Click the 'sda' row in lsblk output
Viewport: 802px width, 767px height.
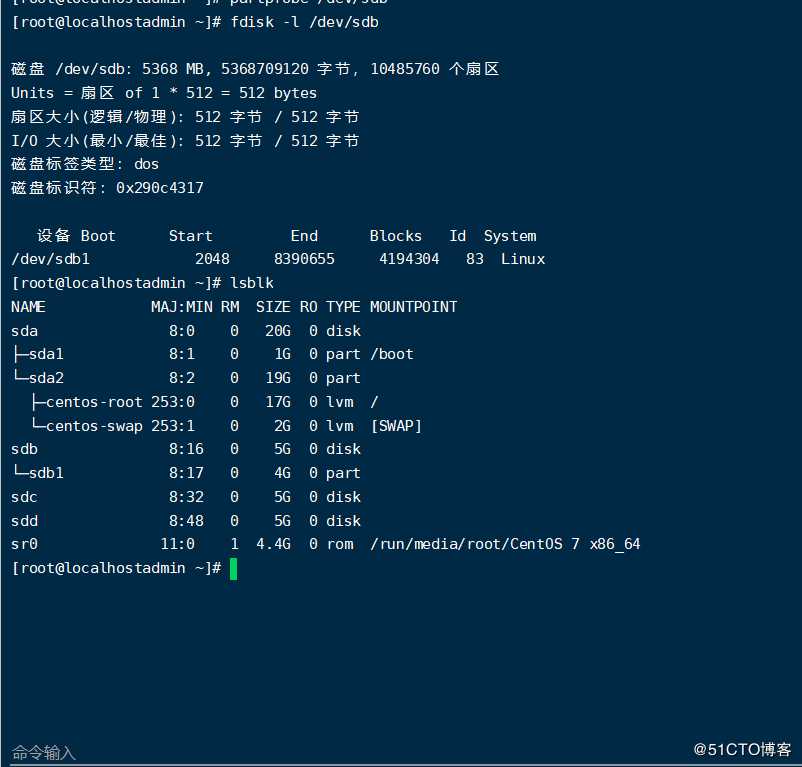[x=186, y=331]
